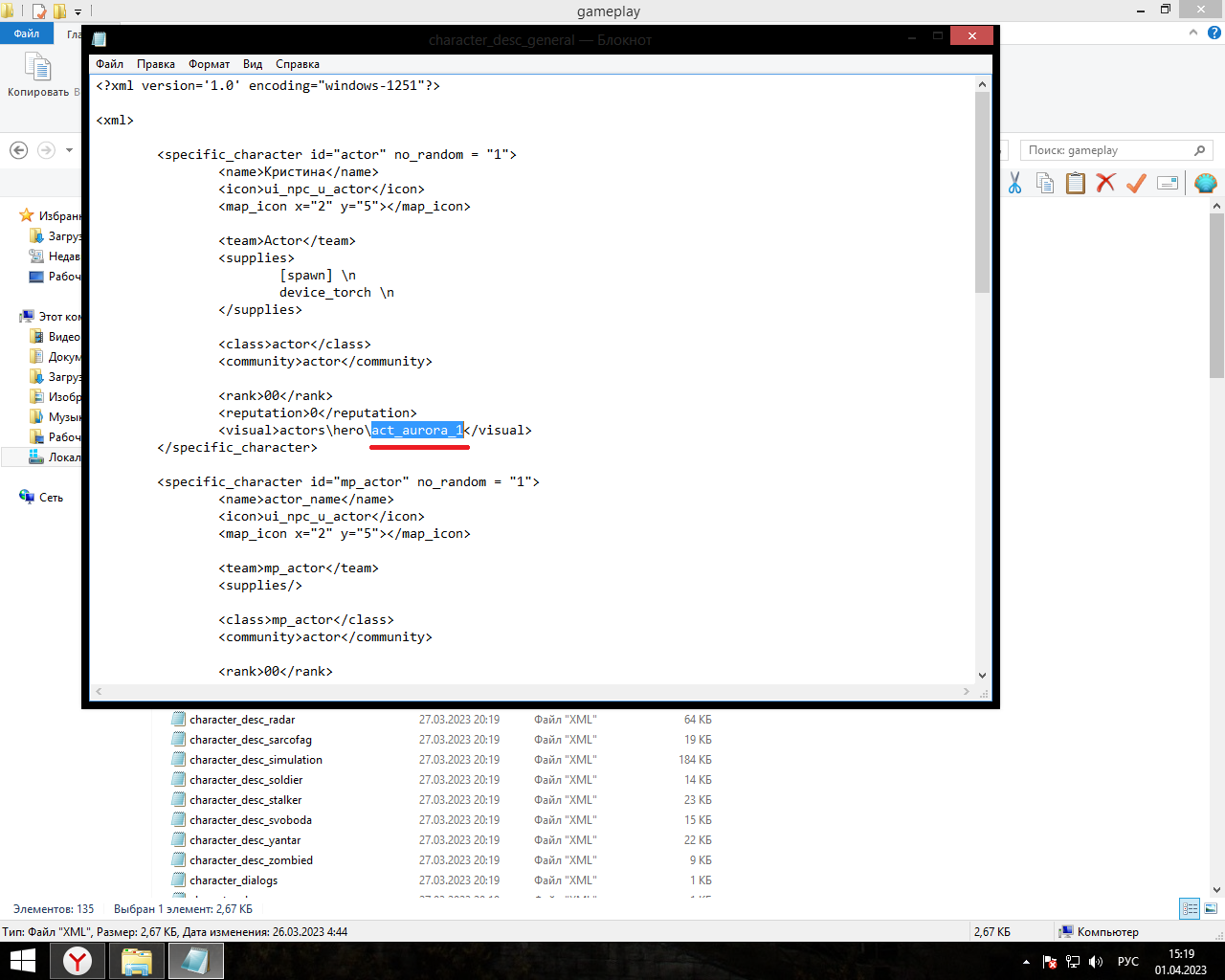1225x980 pixels.
Task: Select file character_desc_svoboda
Action: [251, 820]
